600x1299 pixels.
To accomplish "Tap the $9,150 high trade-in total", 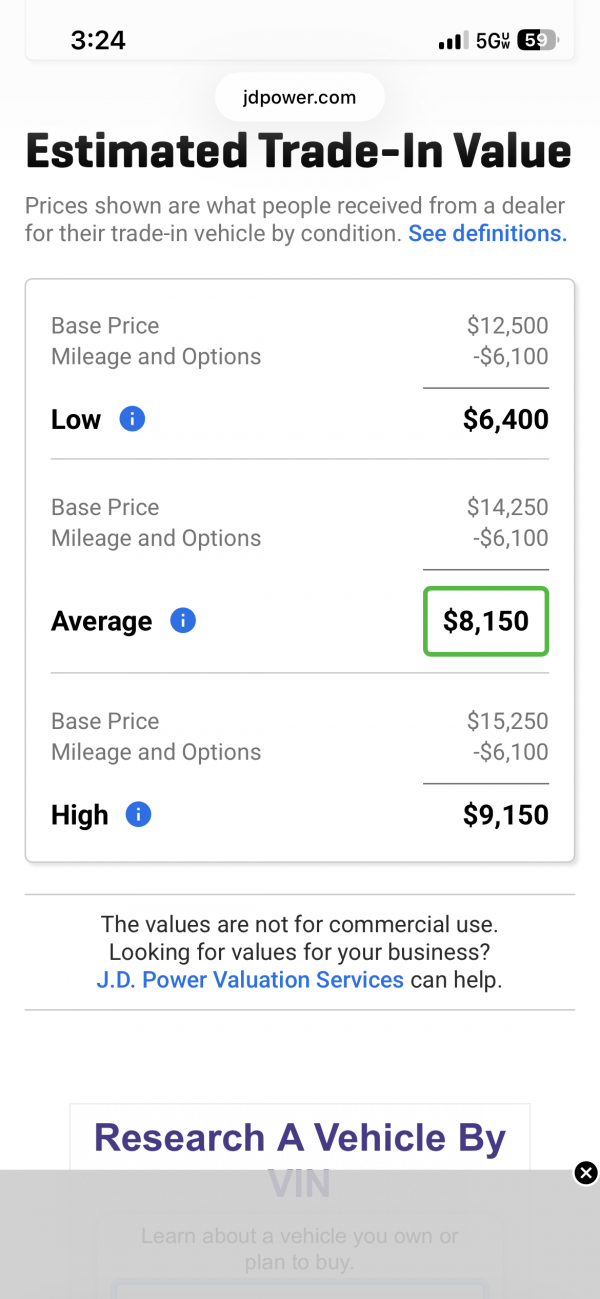I will point(505,815).
